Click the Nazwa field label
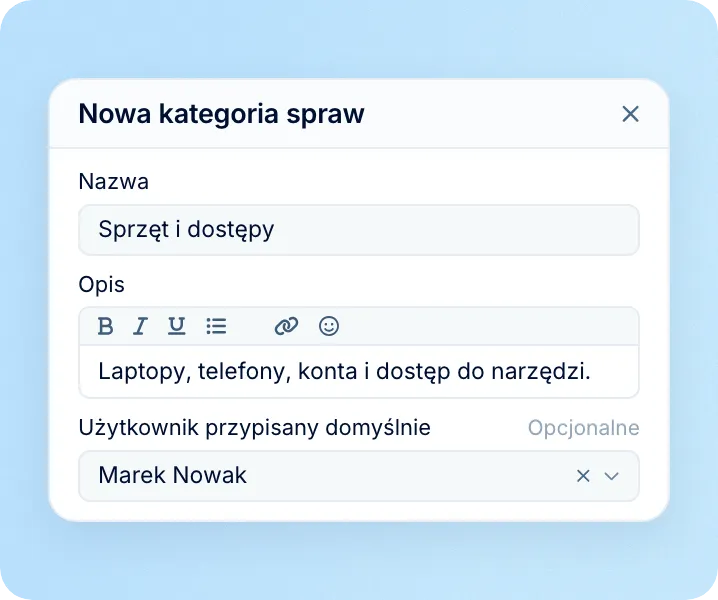Screen dimensions: 718x600 (x=114, y=181)
